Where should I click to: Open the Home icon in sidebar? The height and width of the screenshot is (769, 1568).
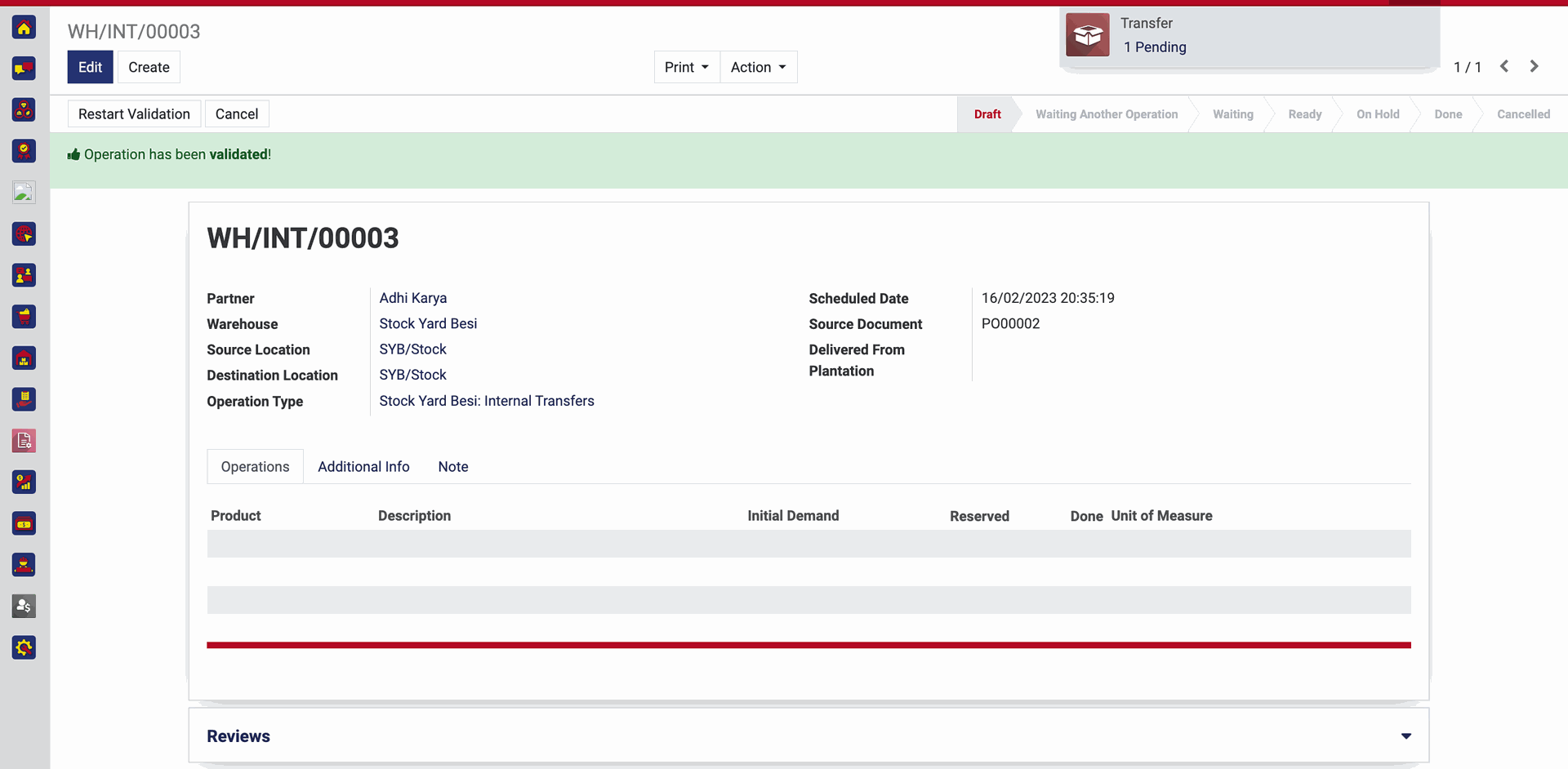point(24,28)
